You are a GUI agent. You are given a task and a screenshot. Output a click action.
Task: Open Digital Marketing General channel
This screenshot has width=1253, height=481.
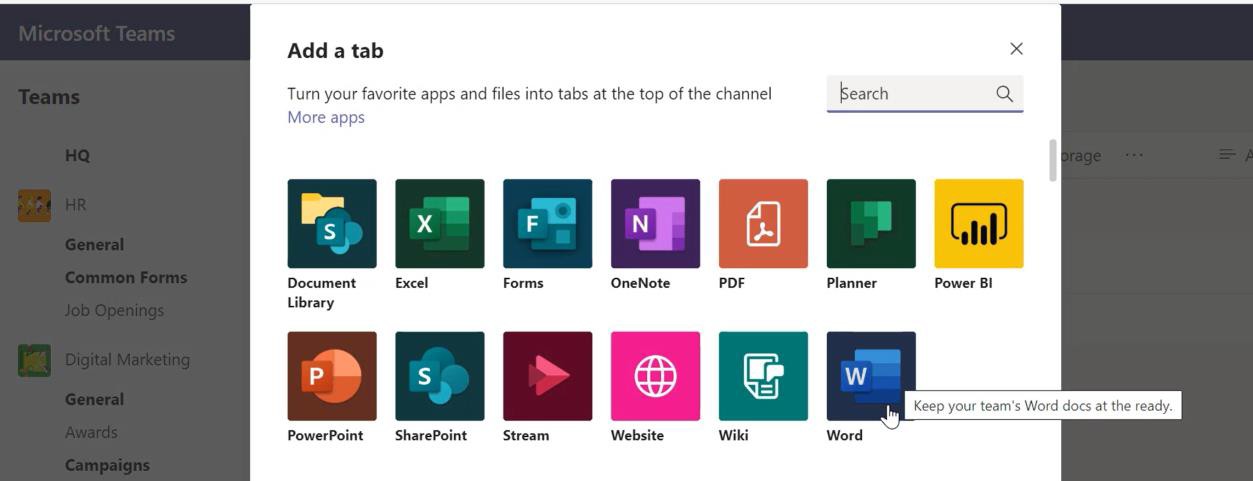click(x=94, y=399)
